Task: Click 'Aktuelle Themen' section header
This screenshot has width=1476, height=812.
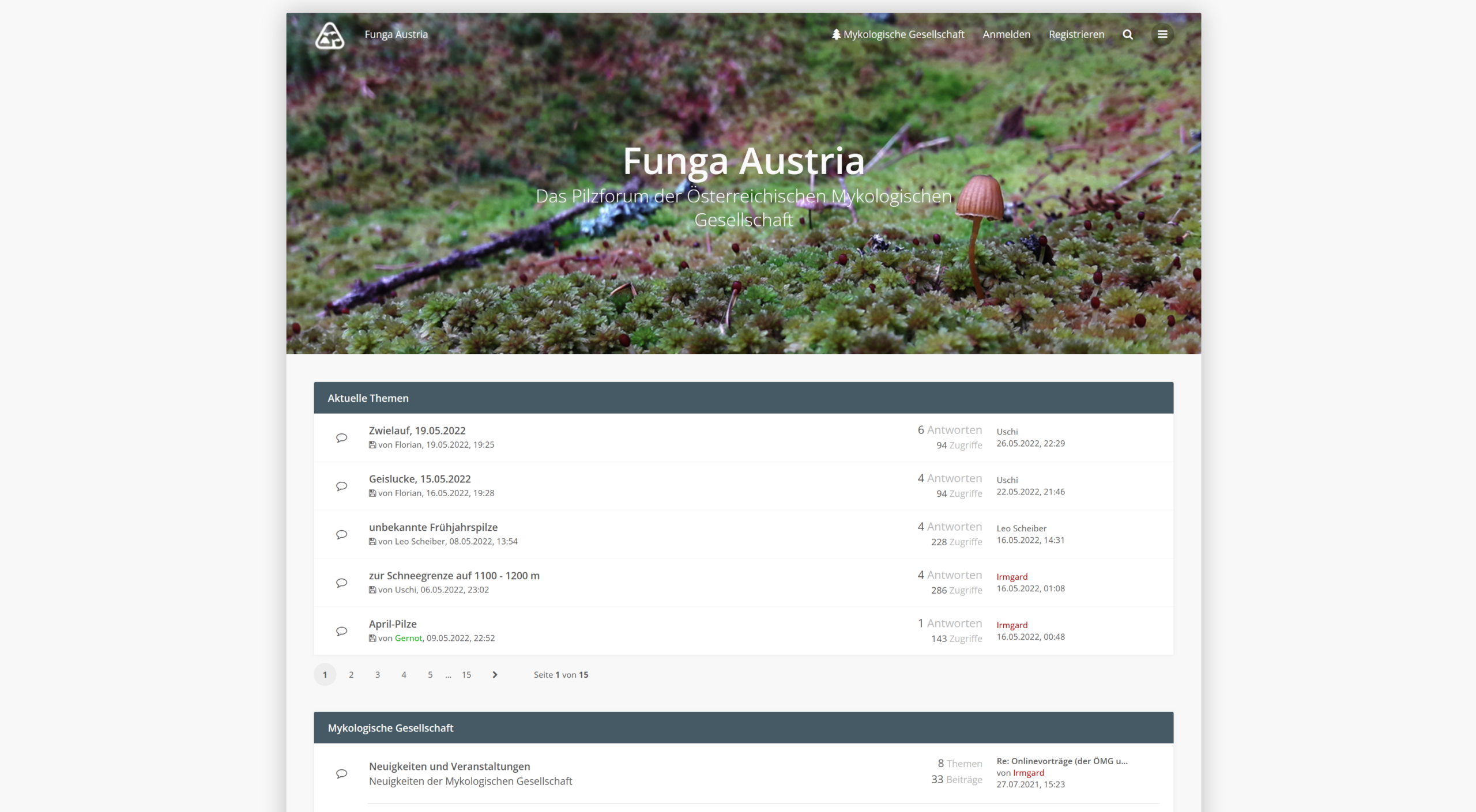Action: point(368,398)
